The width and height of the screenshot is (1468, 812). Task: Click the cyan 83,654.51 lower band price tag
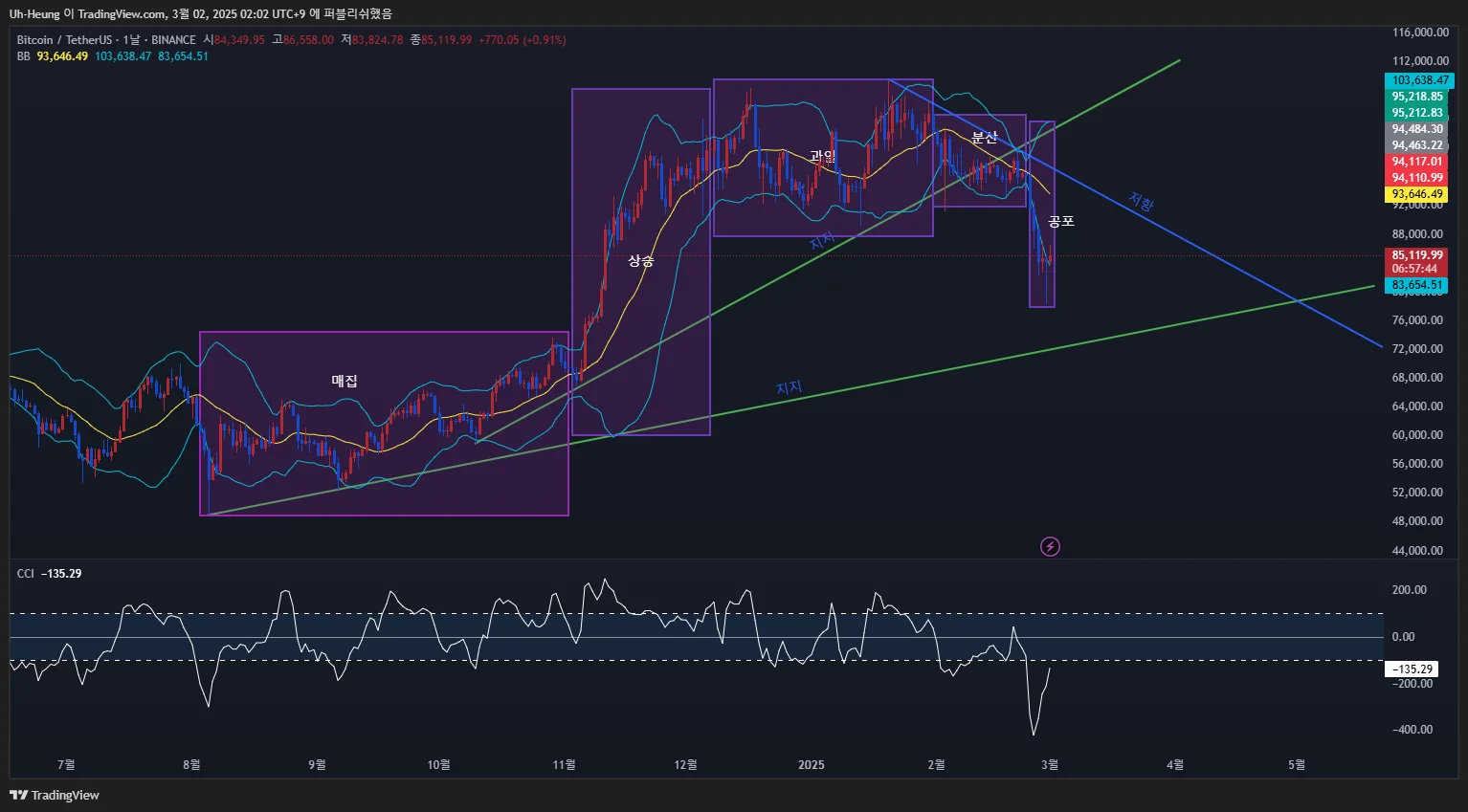[x=1416, y=285]
